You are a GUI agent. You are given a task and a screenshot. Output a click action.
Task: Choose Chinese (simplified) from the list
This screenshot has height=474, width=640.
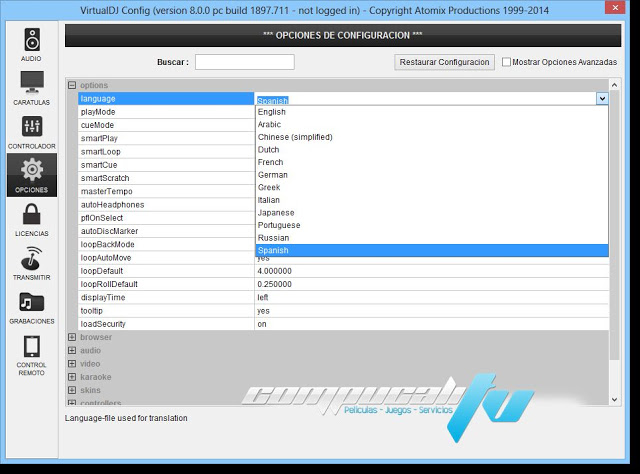(x=432, y=137)
